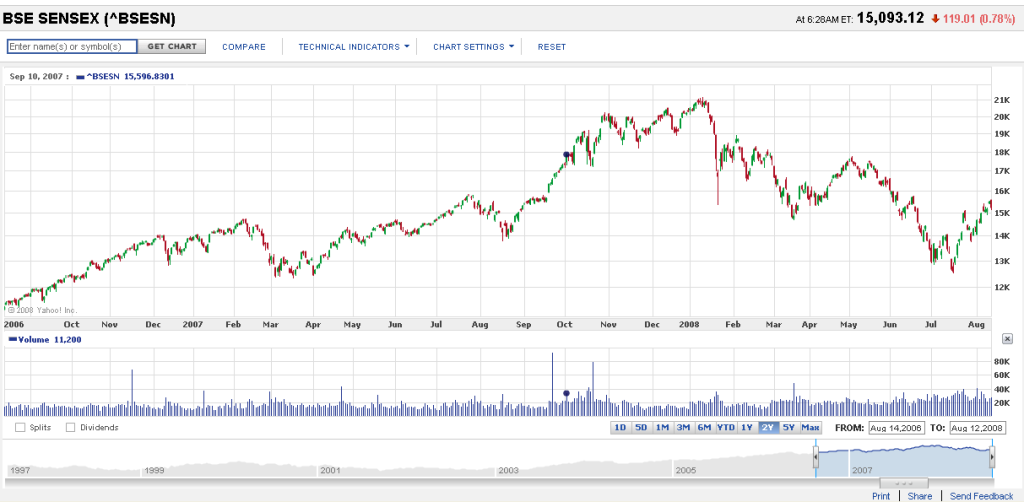Click the Print link
The image size is (1024, 502).
tap(881, 496)
